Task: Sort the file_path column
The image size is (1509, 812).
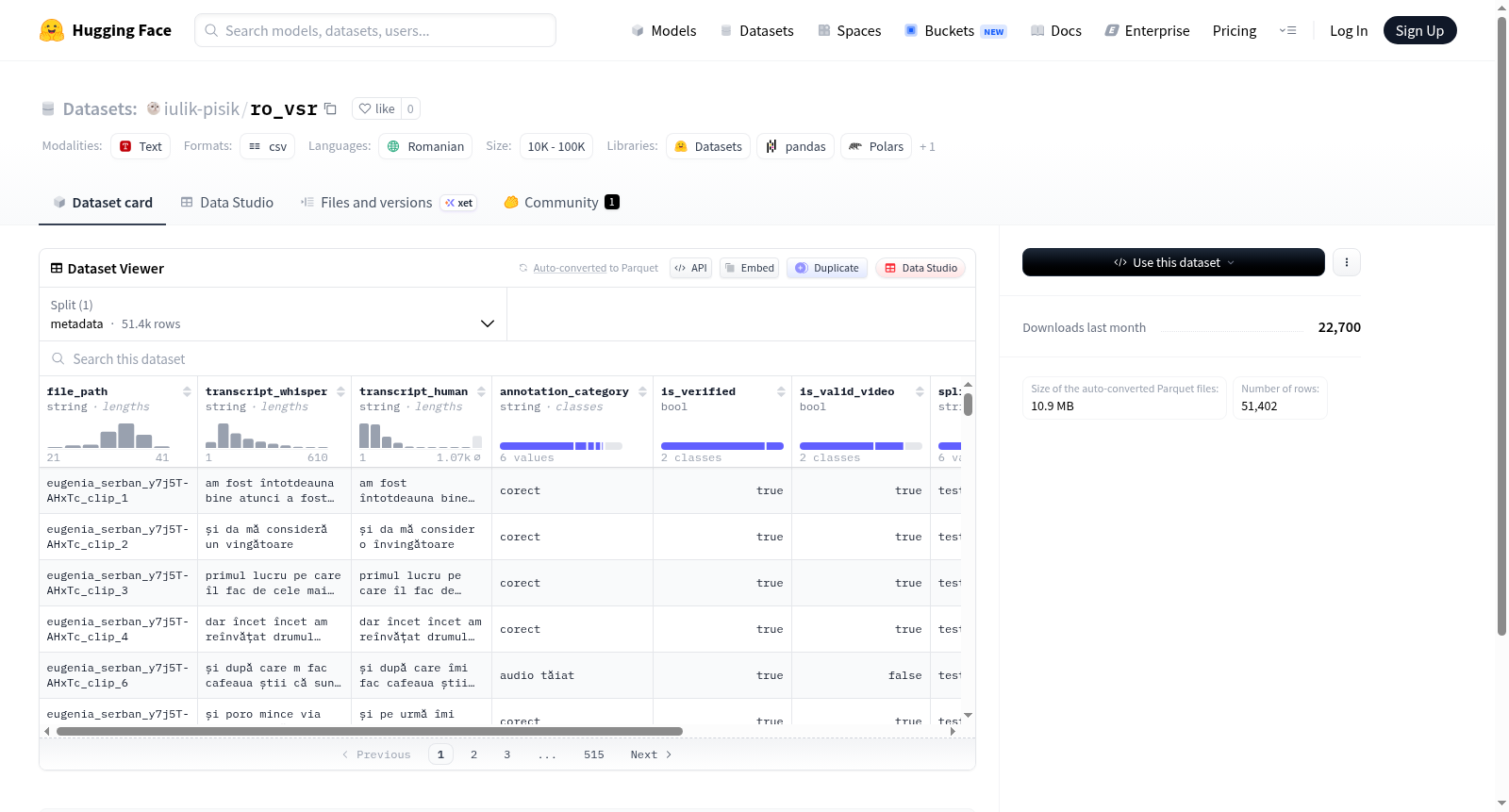Action: click(187, 391)
